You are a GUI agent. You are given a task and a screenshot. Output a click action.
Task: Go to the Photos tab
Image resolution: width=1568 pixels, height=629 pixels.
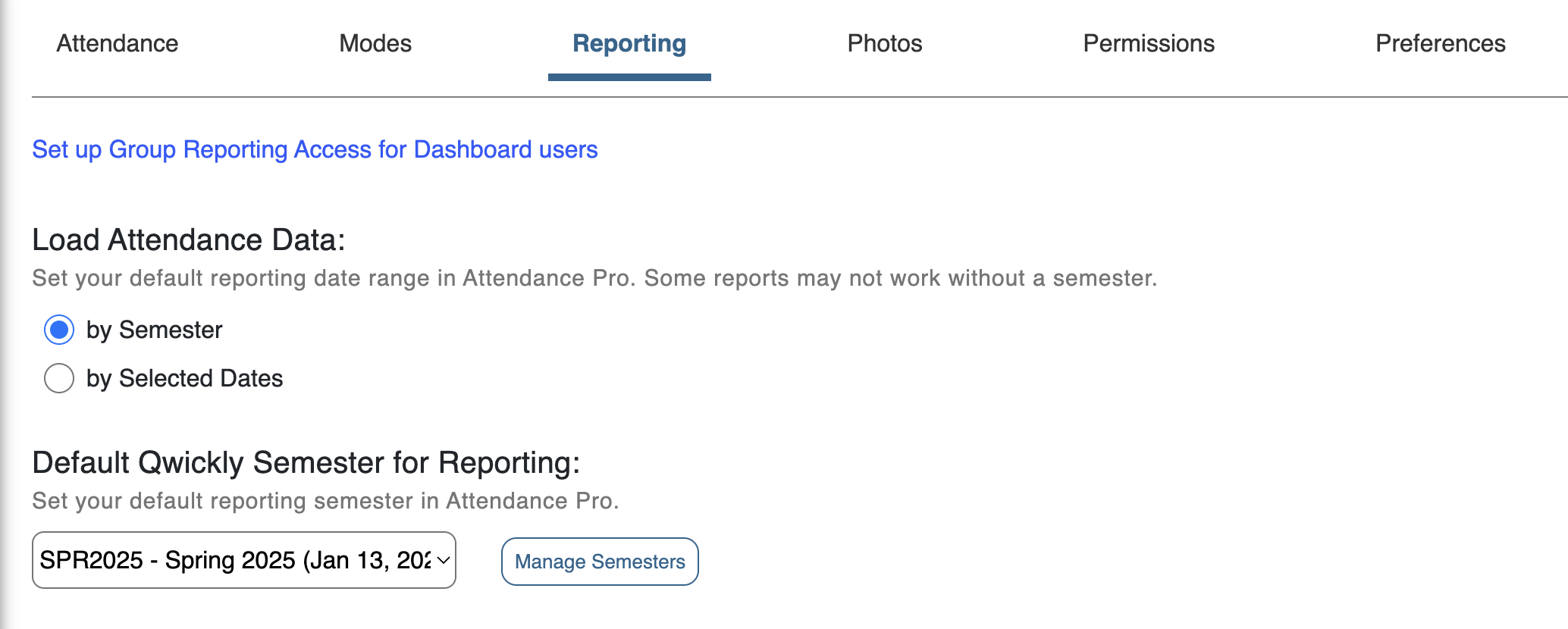pyautogui.click(x=885, y=44)
